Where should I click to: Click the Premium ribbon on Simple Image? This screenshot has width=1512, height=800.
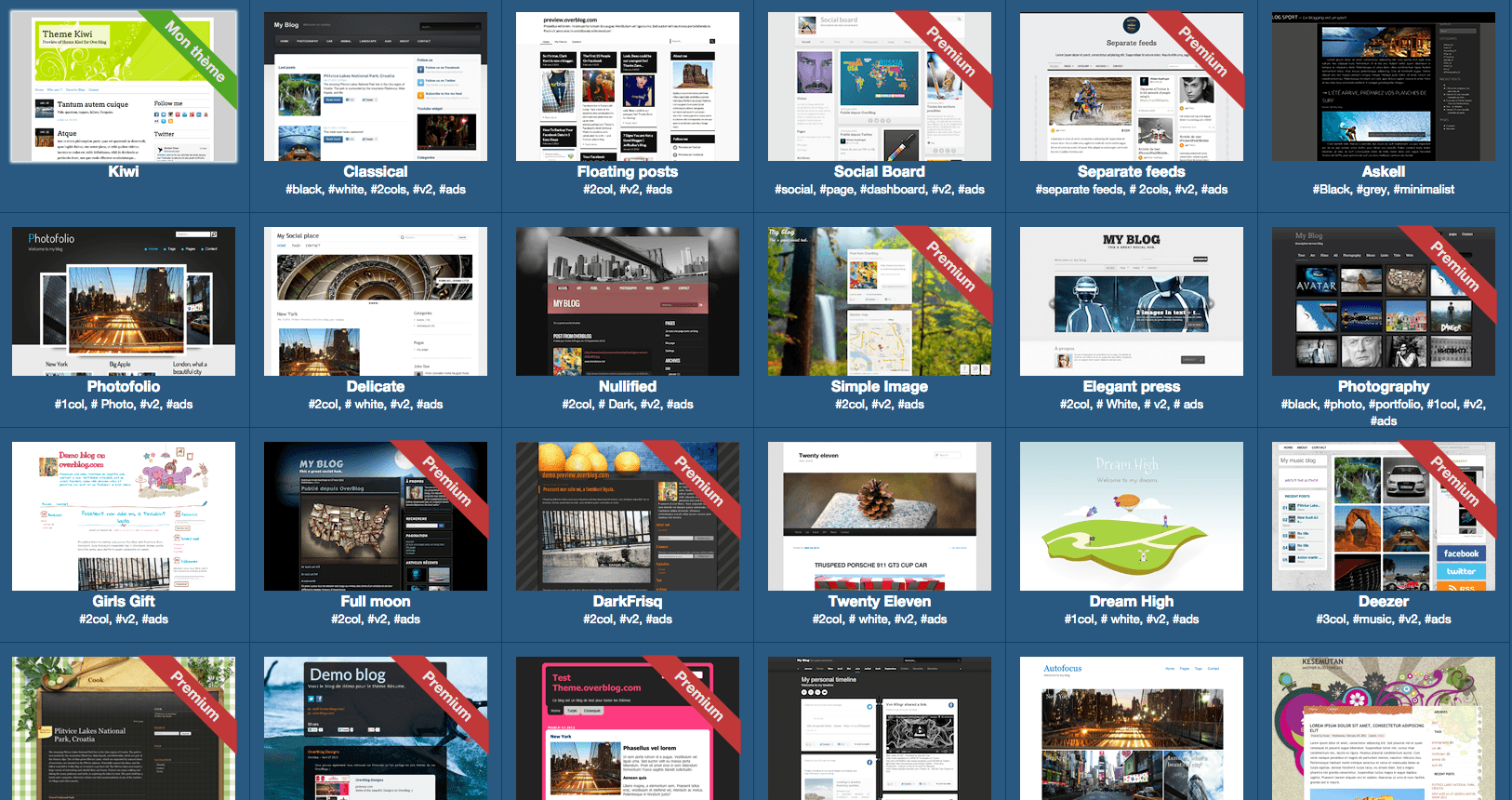pyautogui.click(x=951, y=267)
